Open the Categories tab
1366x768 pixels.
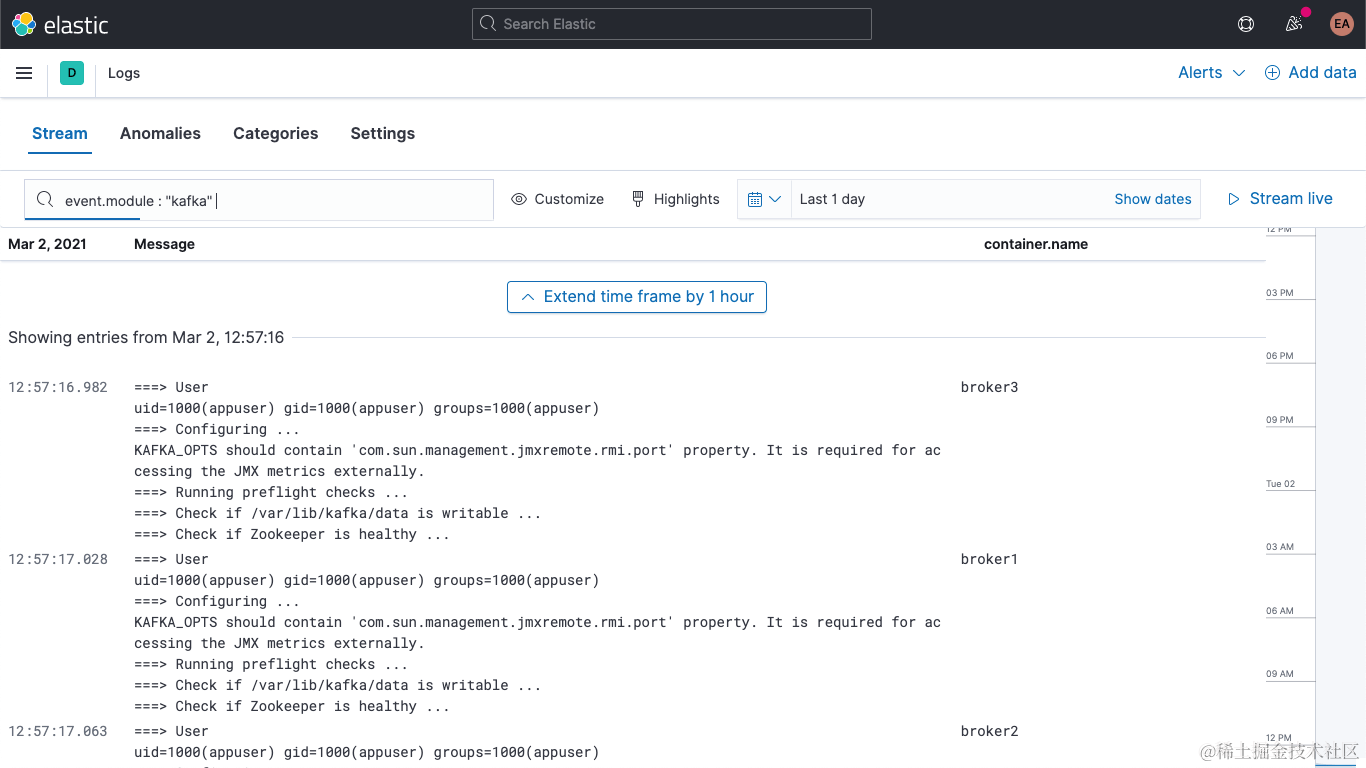tap(276, 133)
